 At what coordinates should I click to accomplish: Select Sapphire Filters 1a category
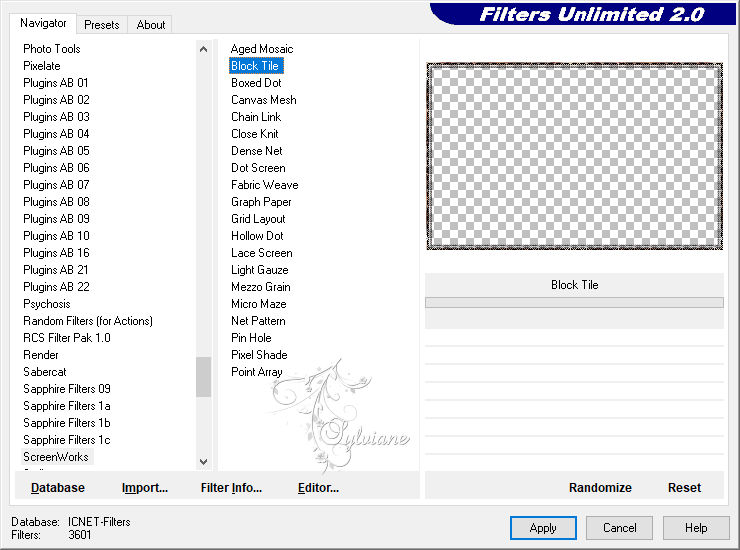67,406
